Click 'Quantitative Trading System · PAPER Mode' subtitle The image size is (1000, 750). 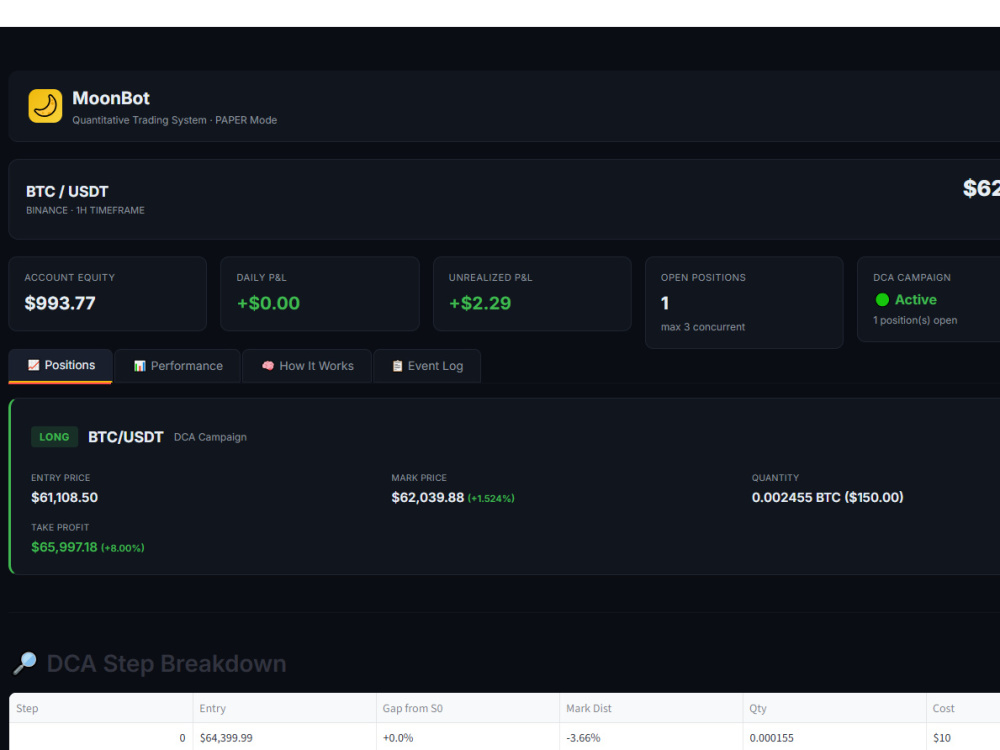174,120
